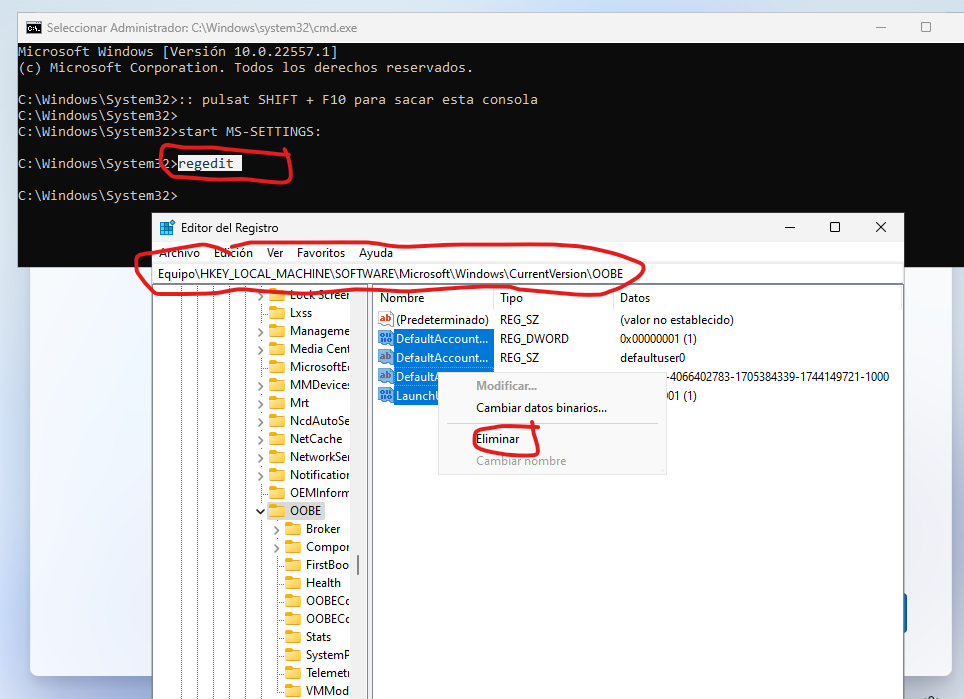Select the LaunchU... DWORD value icon
964x699 pixels.
[x=386, y=396]
